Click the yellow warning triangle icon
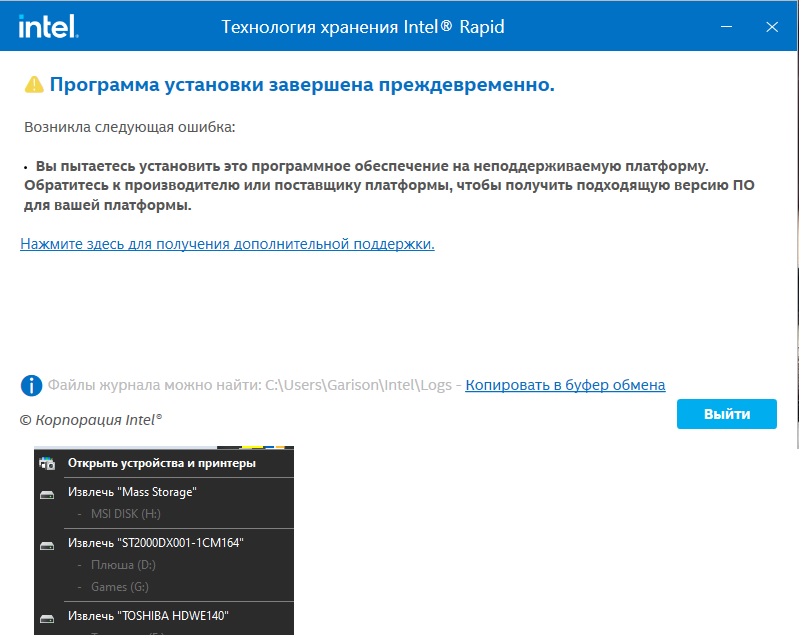805x638 pixels. click(34, 85)
